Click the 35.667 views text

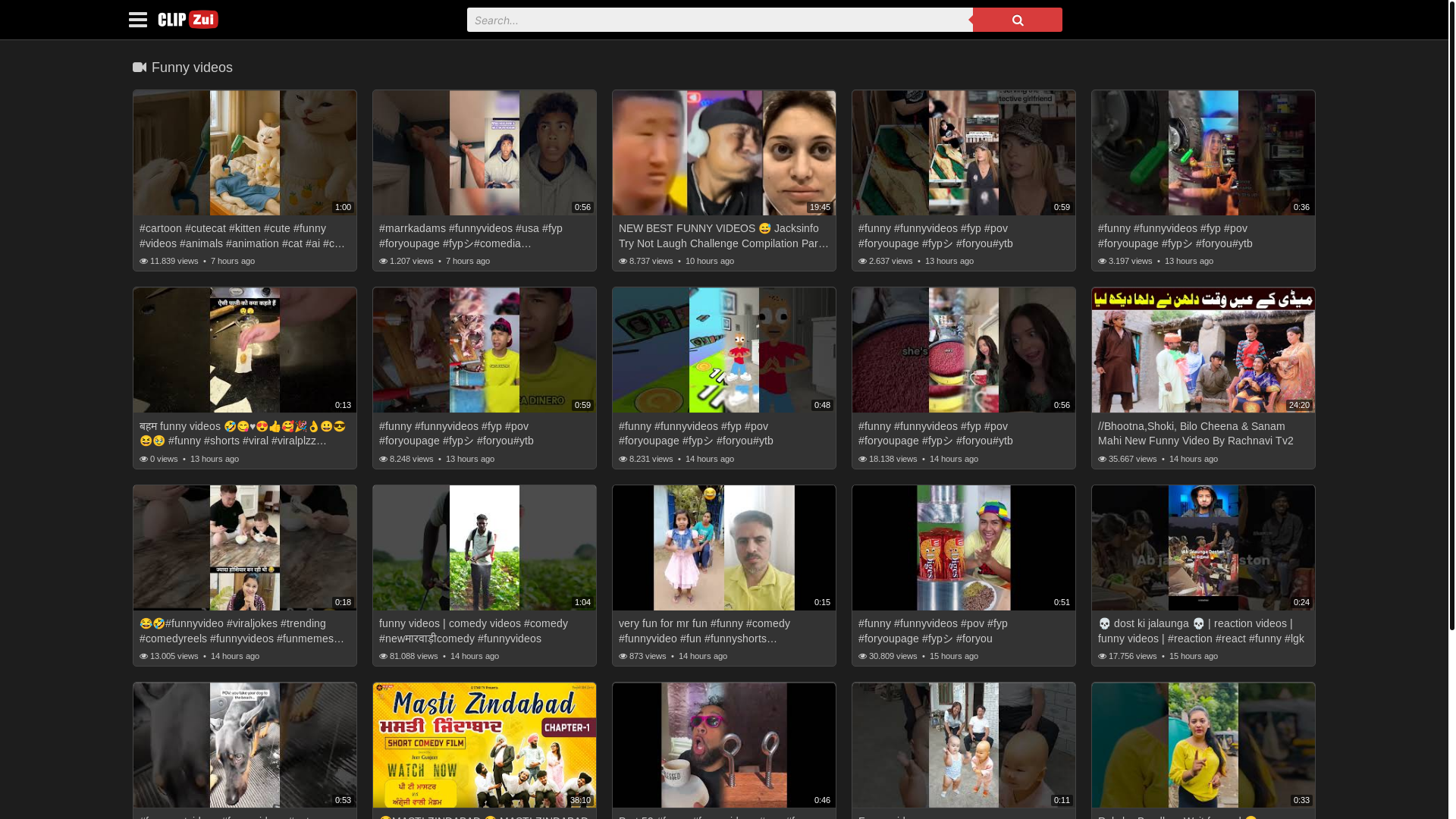point(1133,459)
